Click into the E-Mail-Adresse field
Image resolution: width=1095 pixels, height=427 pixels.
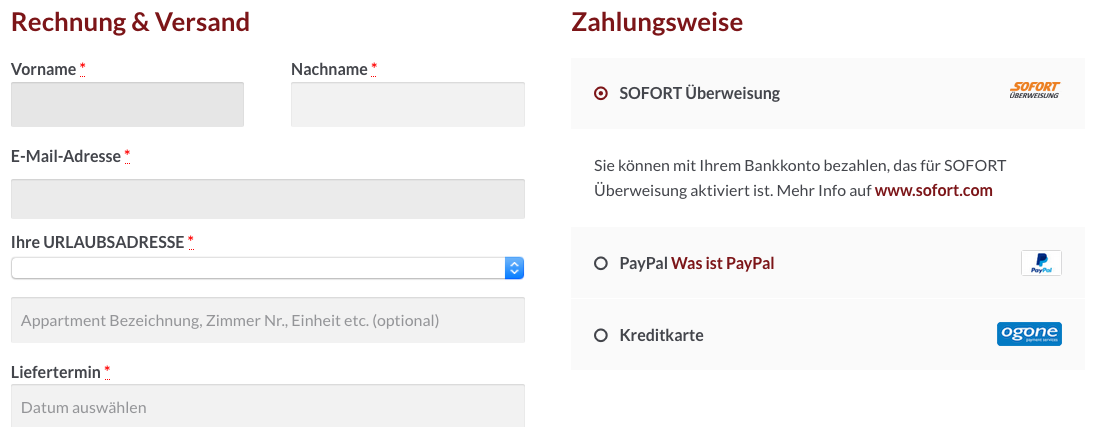267,199
